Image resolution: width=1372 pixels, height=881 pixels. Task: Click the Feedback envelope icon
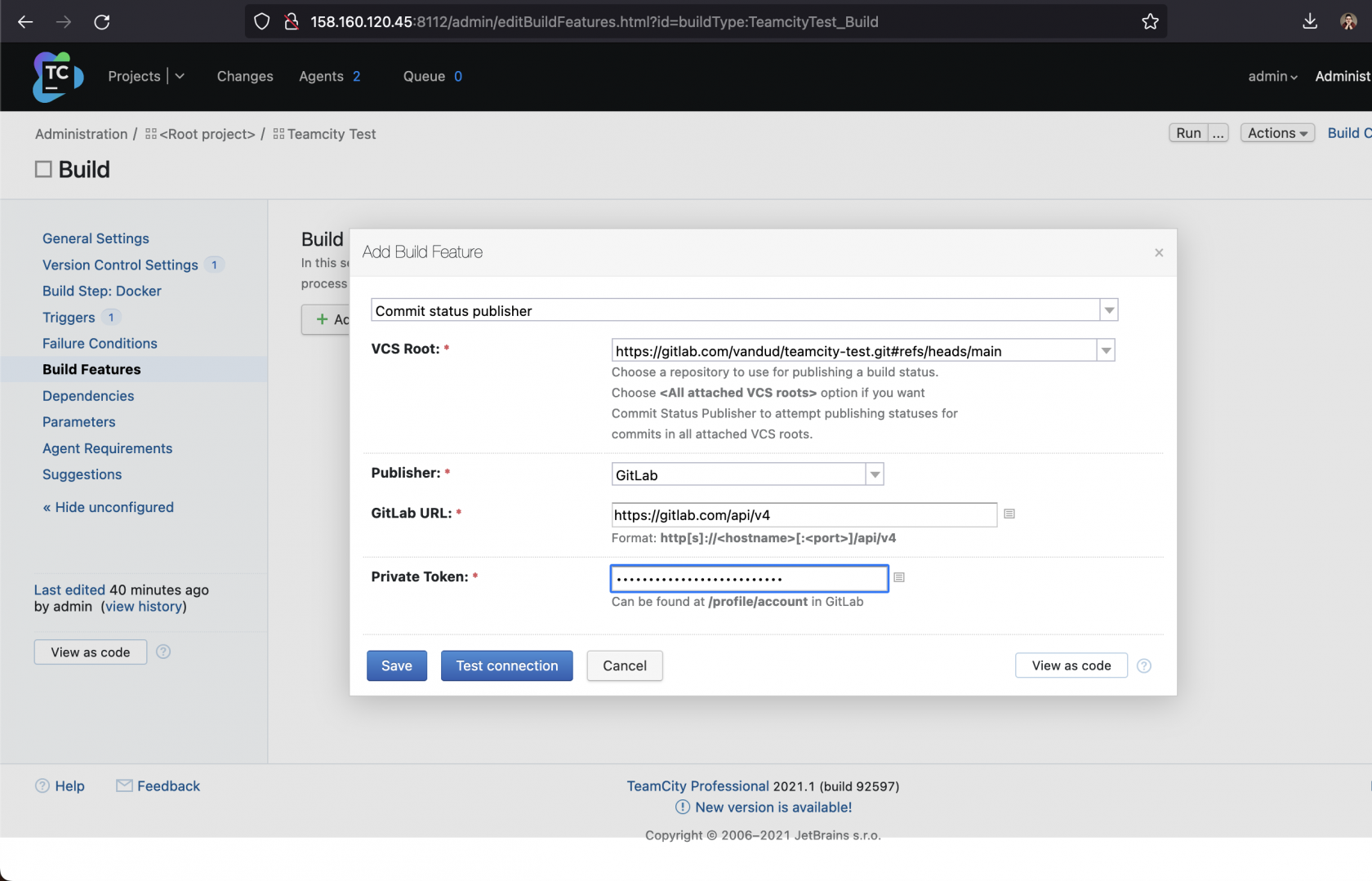[124, 785]
